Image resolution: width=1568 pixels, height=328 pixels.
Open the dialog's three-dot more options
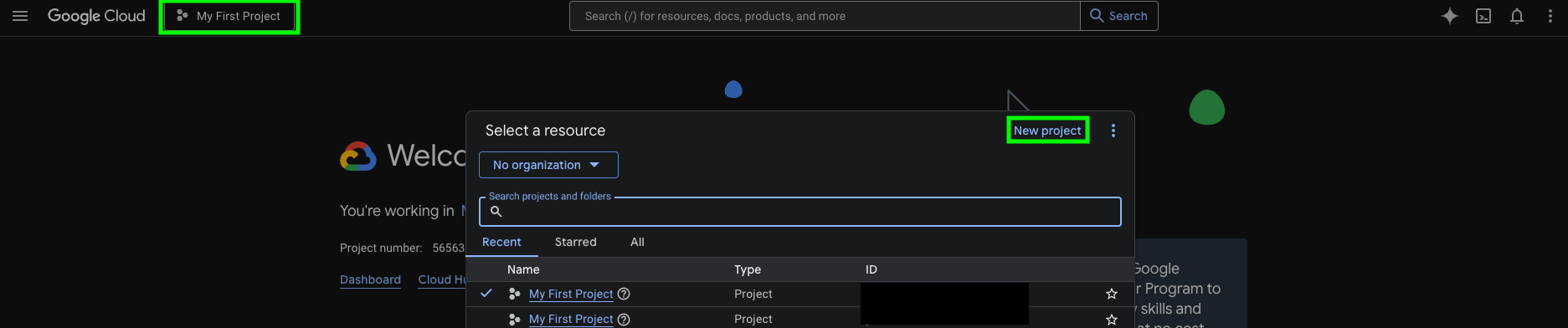1113,131
